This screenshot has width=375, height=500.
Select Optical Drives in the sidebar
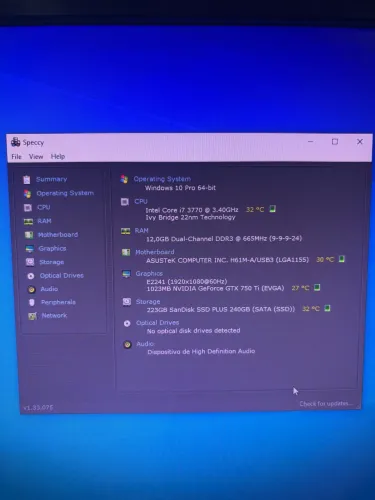click(x=62, y=276)
